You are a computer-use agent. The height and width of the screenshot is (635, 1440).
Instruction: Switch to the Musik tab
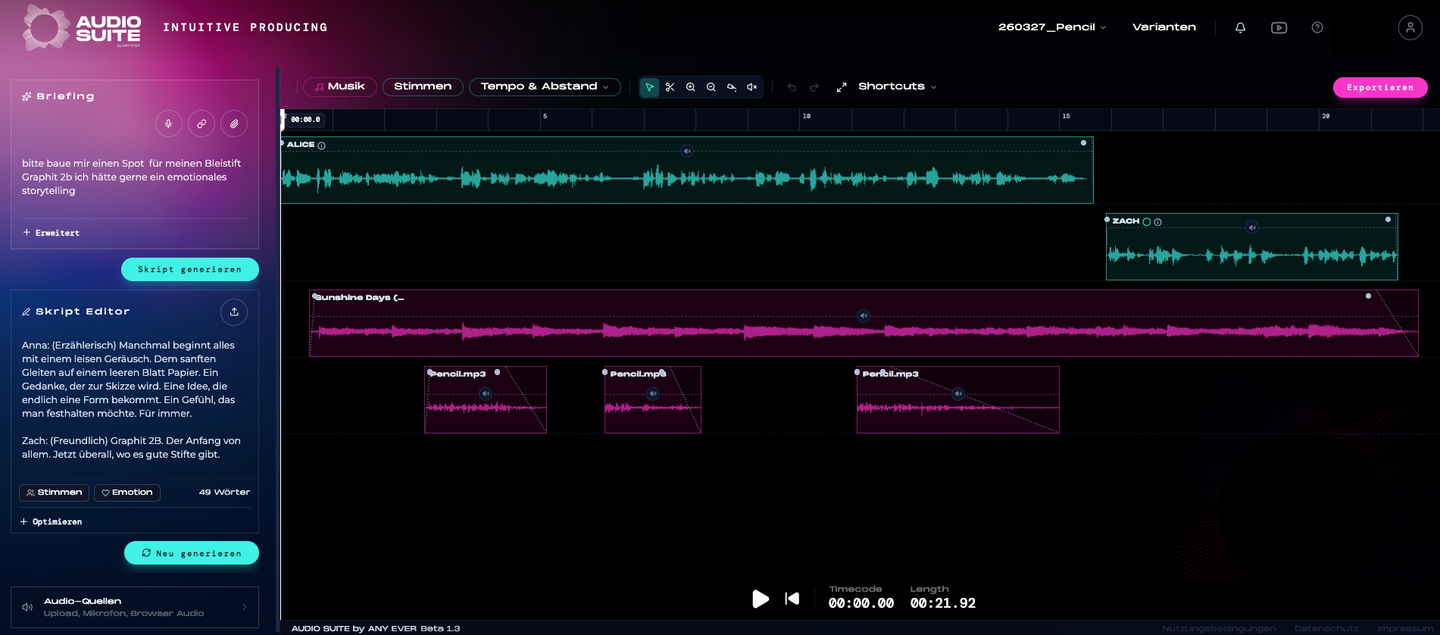pos(339,87)
